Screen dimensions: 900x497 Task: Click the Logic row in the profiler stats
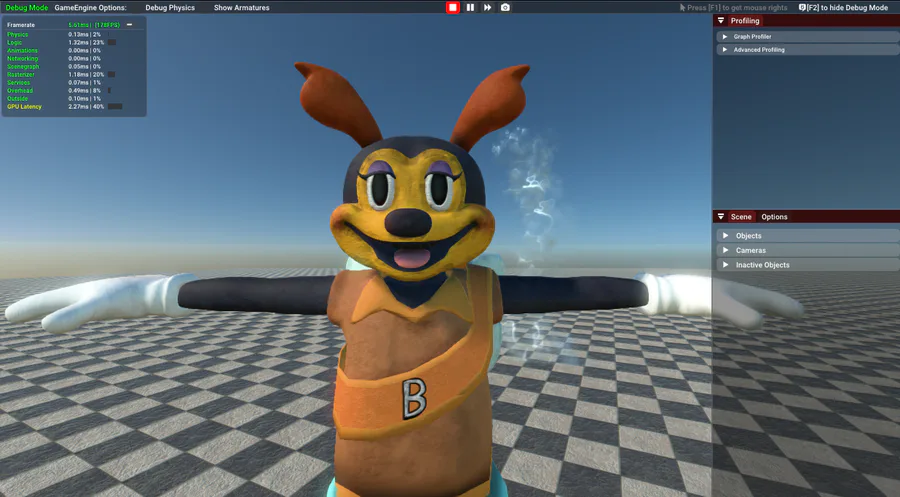point(62,42)
